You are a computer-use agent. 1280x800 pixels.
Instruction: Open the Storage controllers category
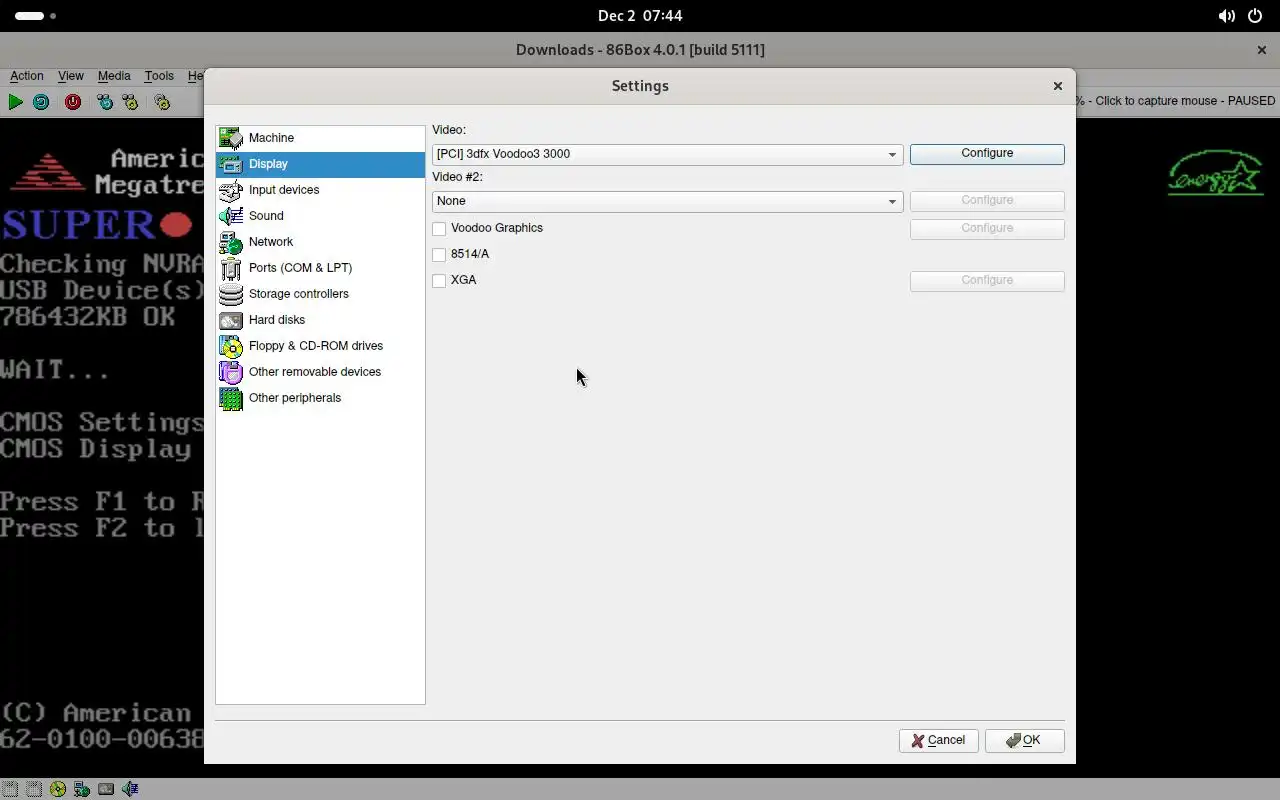coord(320,294)
